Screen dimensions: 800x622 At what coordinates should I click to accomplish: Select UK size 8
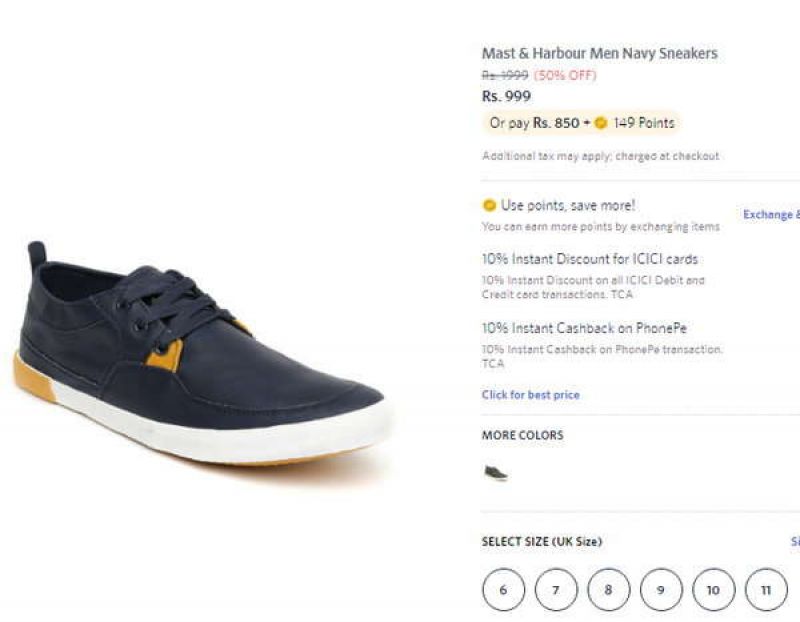pos(606,591)
